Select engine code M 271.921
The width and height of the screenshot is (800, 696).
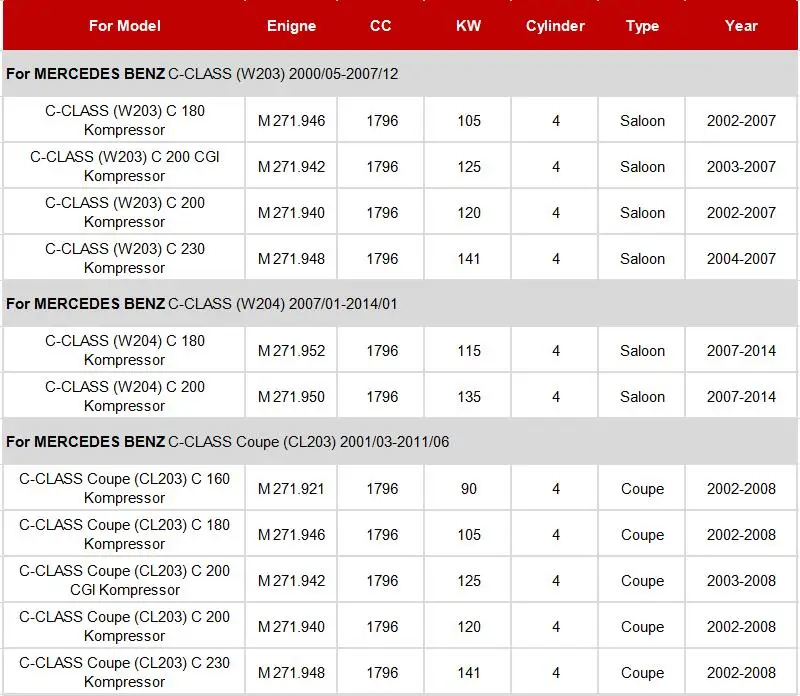click(291, 488)
